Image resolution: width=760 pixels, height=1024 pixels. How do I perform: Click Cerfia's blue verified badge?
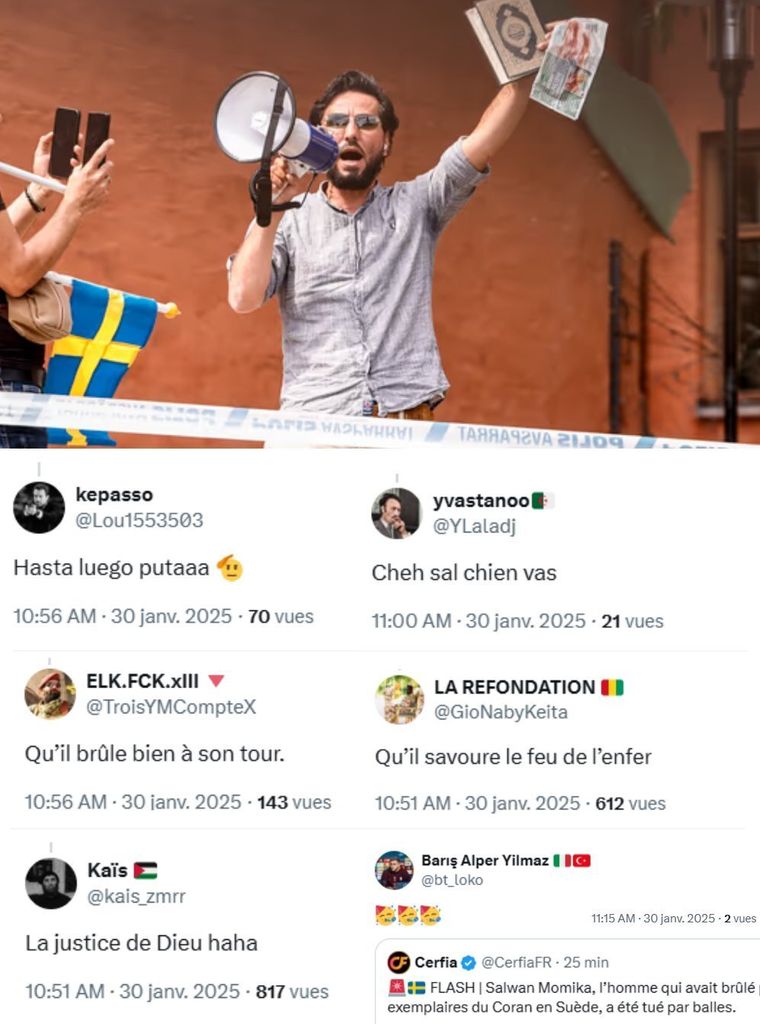(468, 963)
